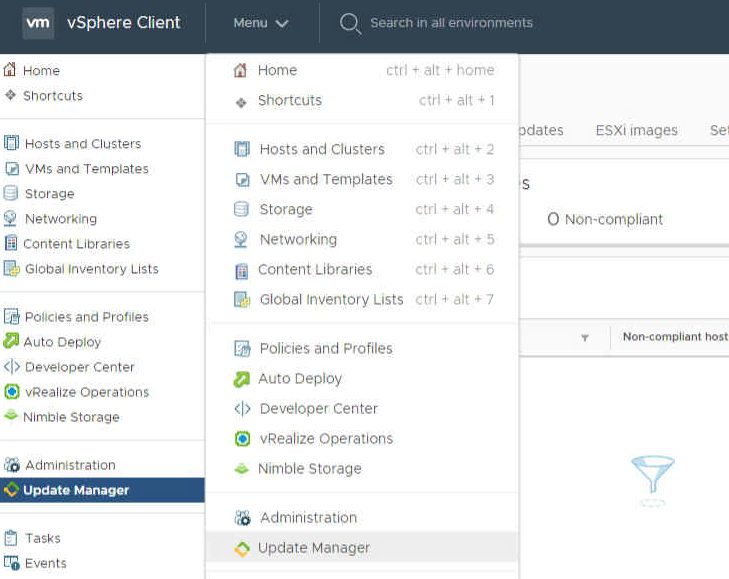
Task: Click Update Manager icon in sidebar
Action: point(11,490)
